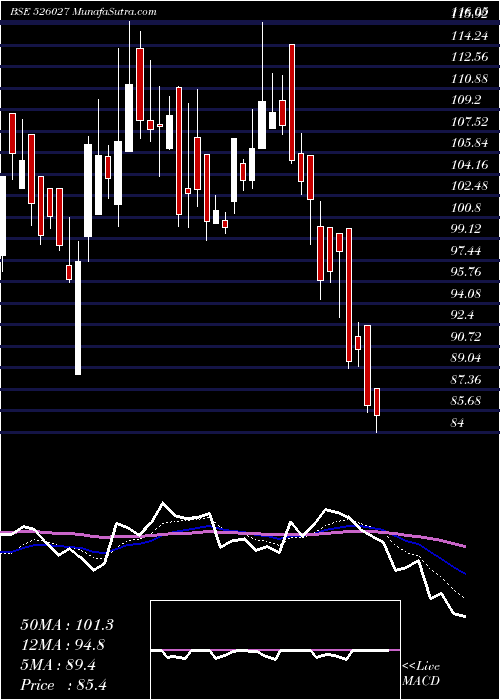500x700 pixels.
Task: Click the 110.88 price axis label
Action: (469, 80)
